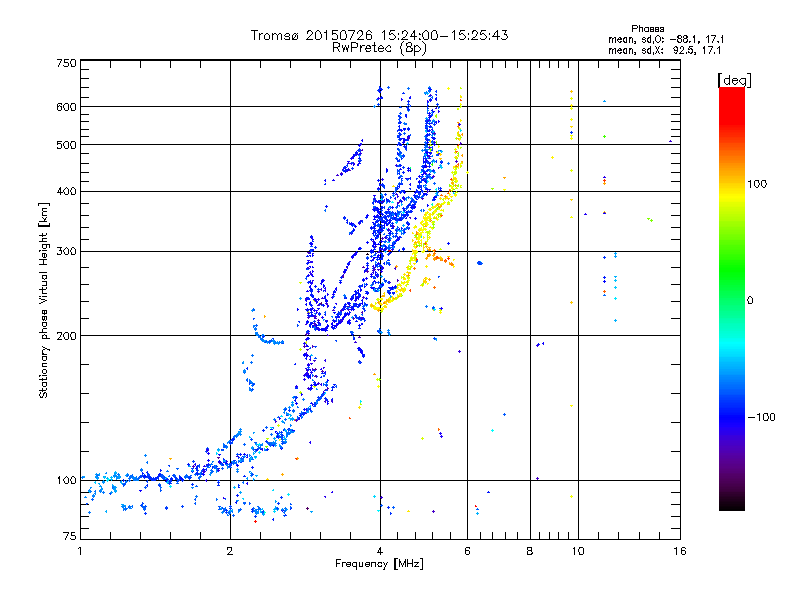Click the y-axis tick label '300'
The width and height of the screenshot is (800, 600).
67,252
